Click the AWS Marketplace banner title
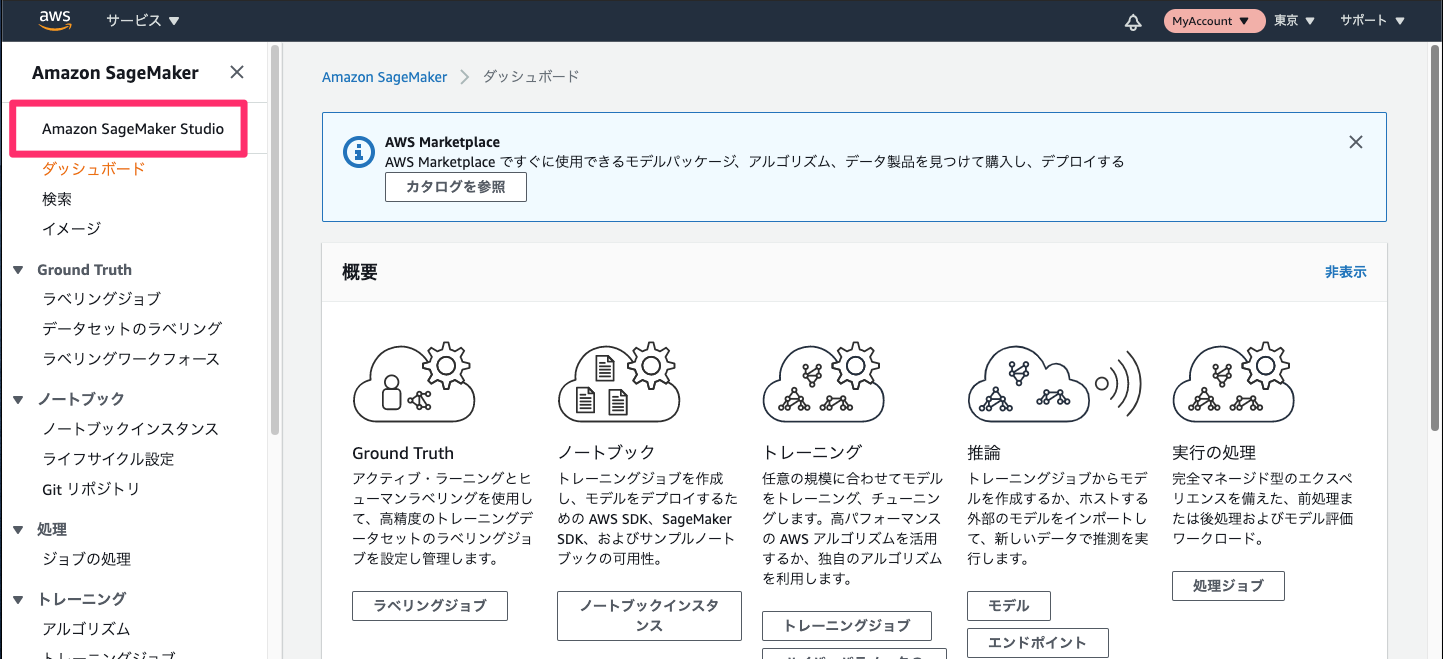The width and height of the screenshot is (1443, 659). click(x=442, y=142)
